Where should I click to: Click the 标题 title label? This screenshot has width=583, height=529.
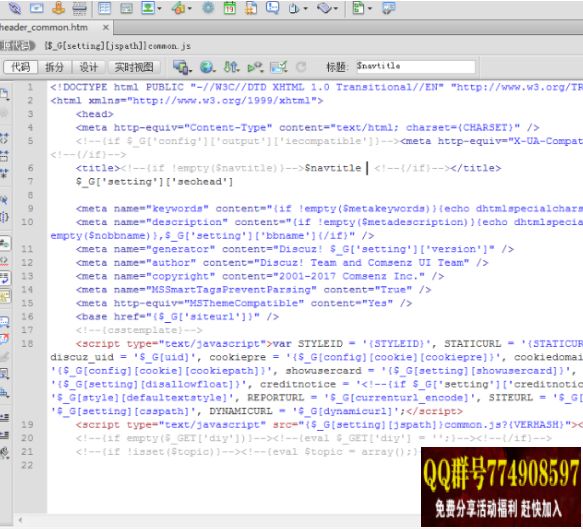click(x=337, y=67)
